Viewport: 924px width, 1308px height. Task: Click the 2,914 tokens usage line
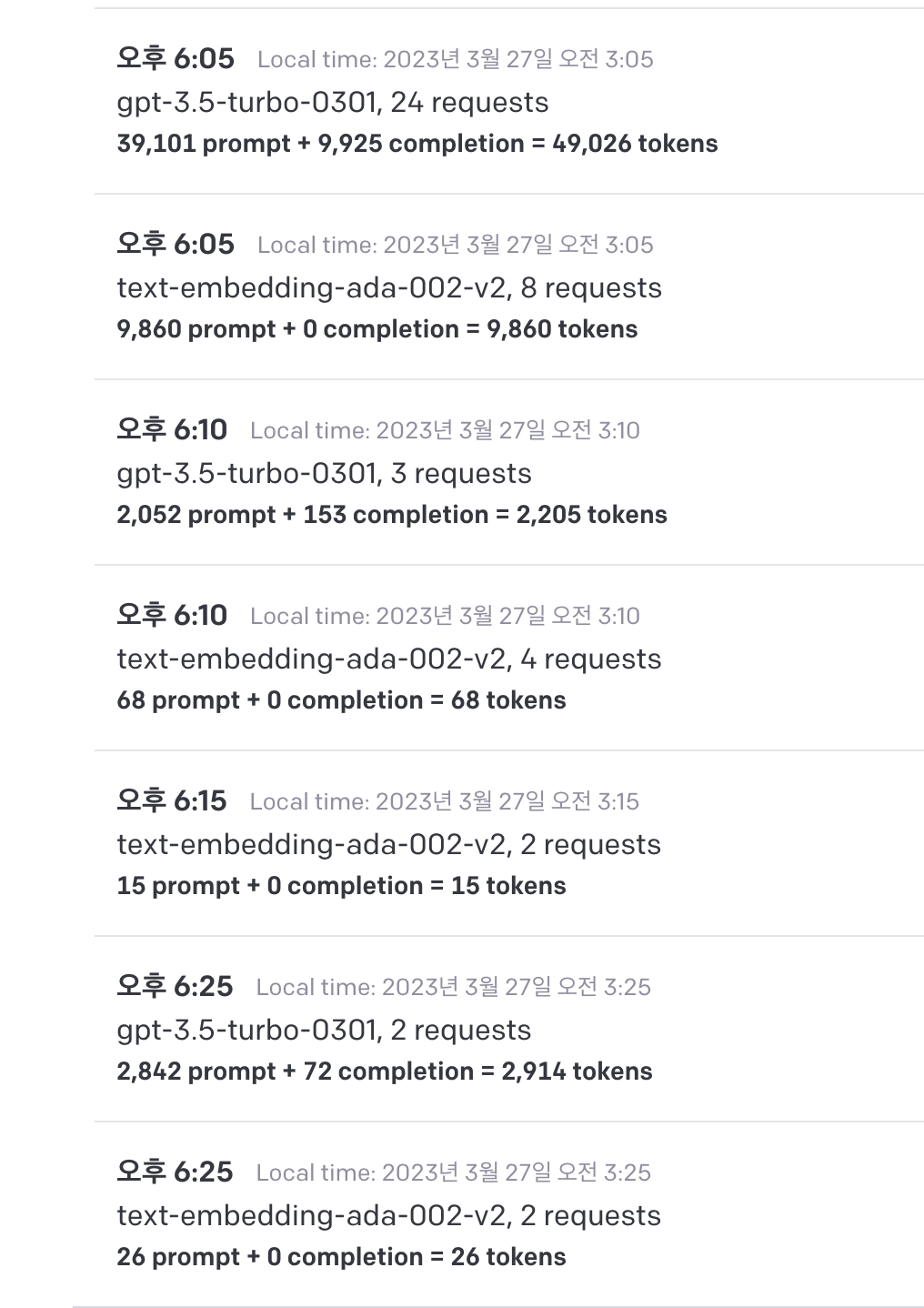384,1072
